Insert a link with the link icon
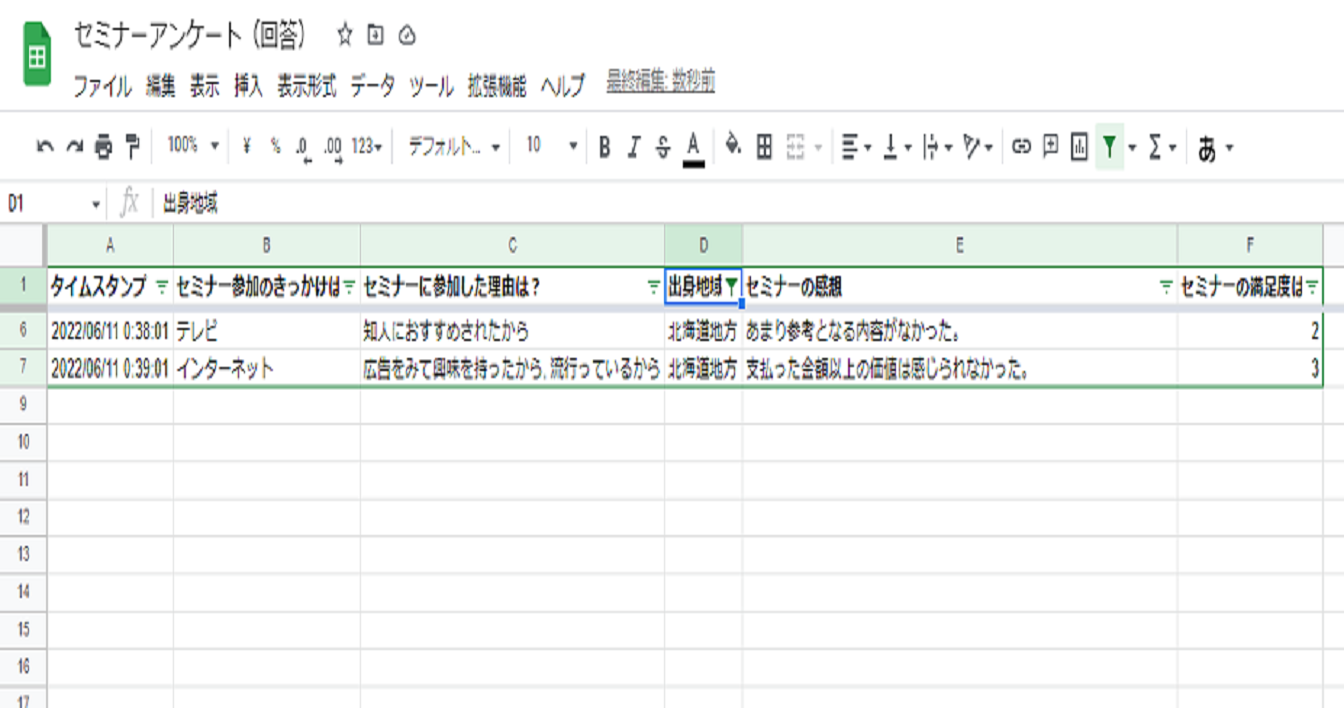This screenshot has height=708, width=1344. (1021, 147)
